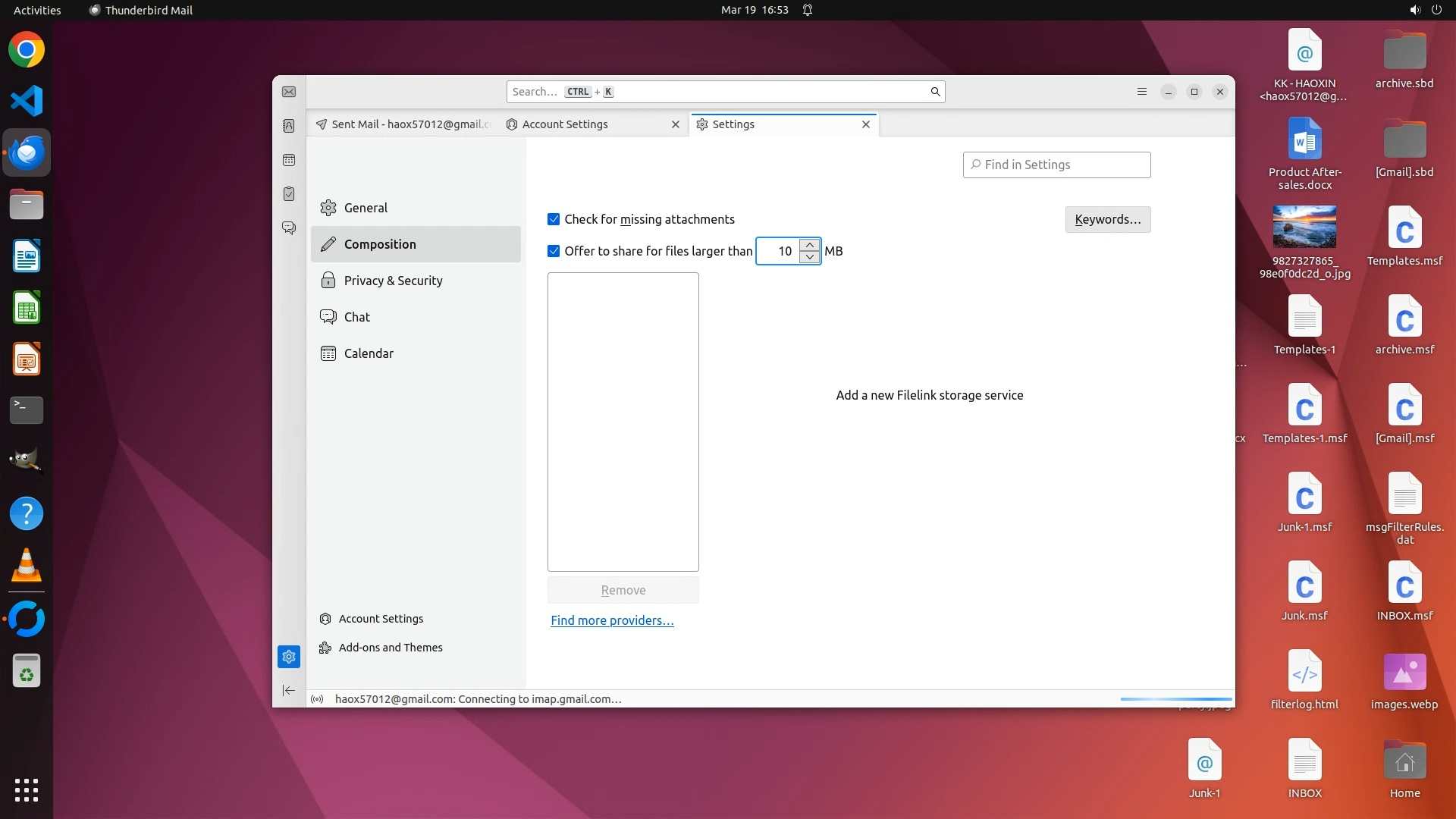Open the Chat space icon
Image resolution: width=1456 pixels, height=819 pixels.
[289, 227]
